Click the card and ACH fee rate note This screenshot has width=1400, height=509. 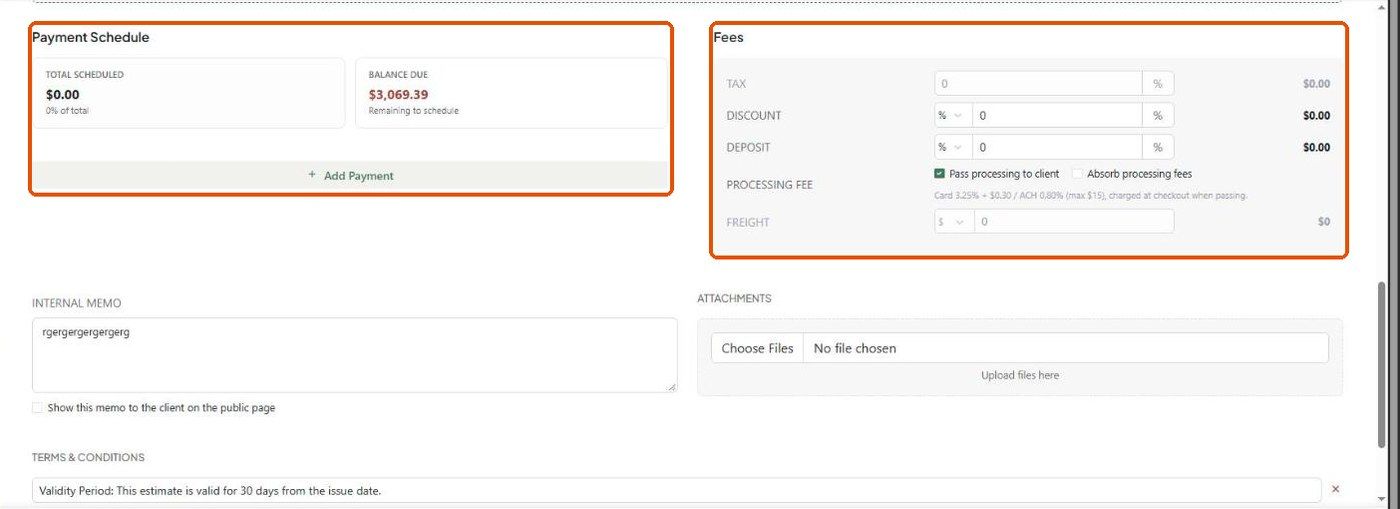point(1090,195)
